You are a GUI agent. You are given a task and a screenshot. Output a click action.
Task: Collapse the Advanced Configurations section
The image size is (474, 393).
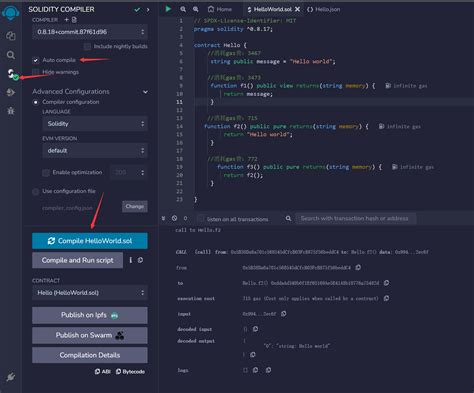(x=145, y=92)
